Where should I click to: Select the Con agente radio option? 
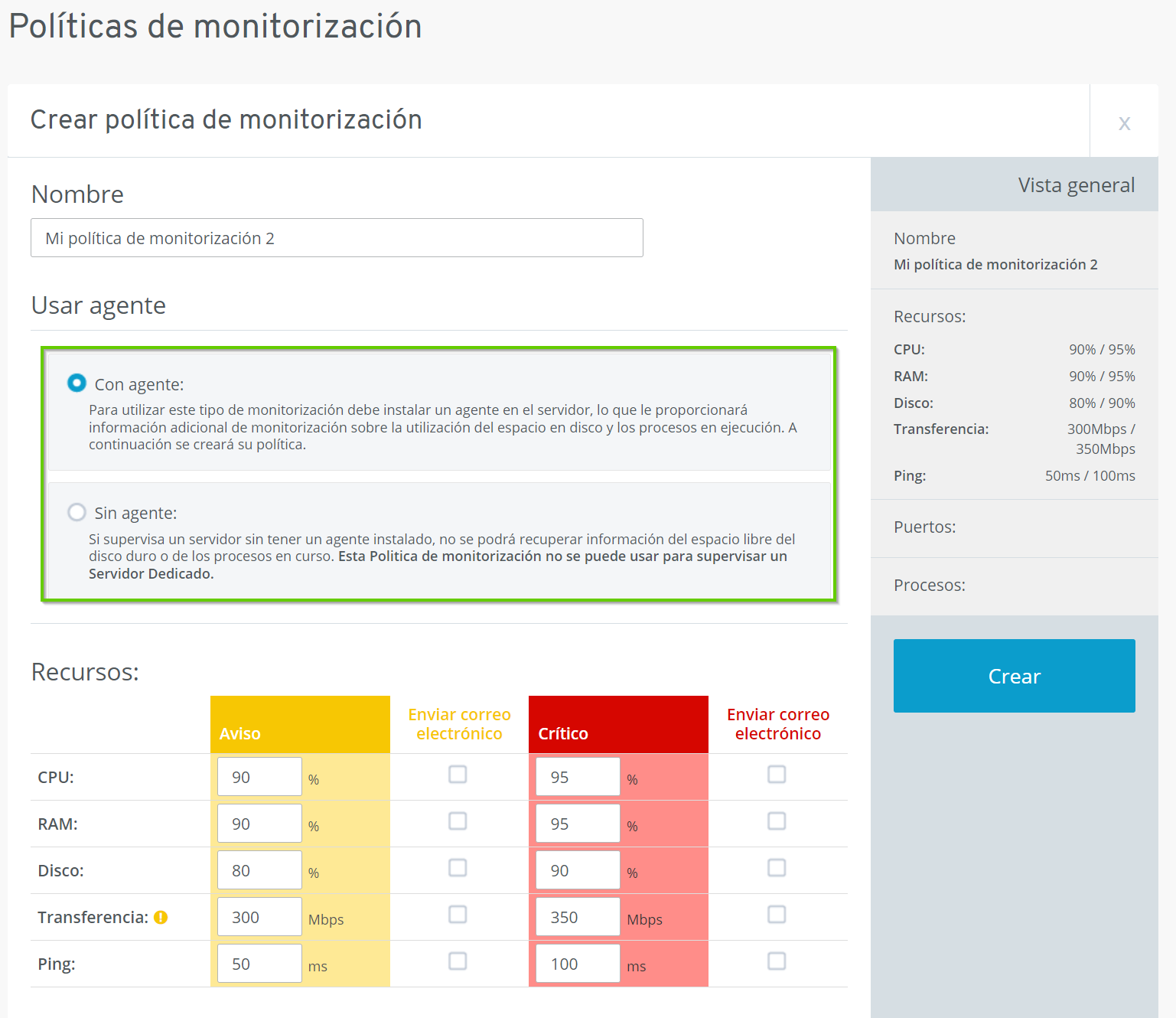click(x=77, y=383)
